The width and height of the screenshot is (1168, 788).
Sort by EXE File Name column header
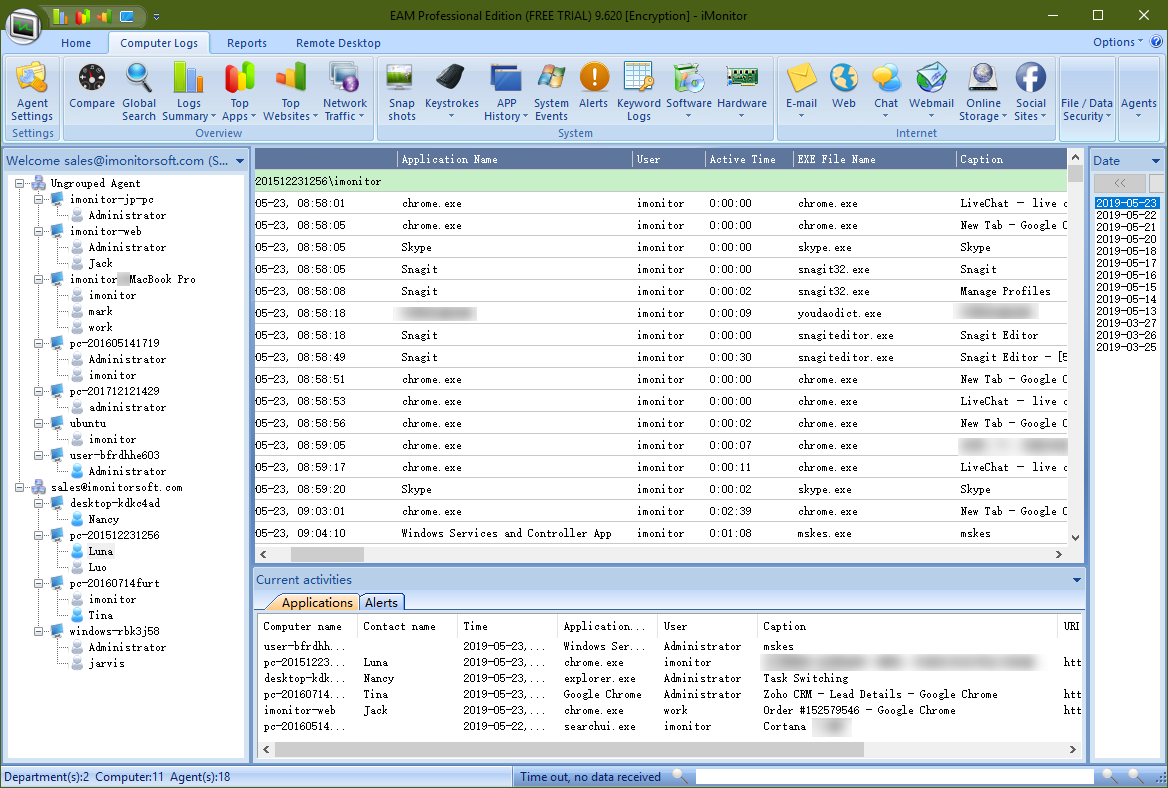[875, 159]
